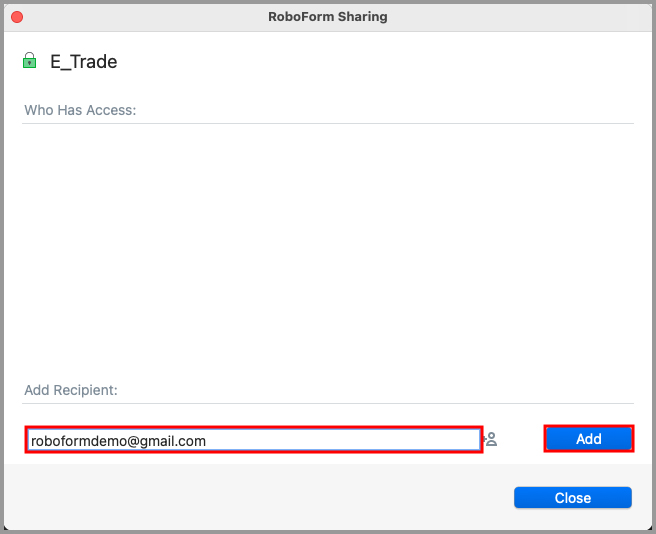Click the empty access list area
Viewport: 656px width, 534px height.
(x=328, y=251)
